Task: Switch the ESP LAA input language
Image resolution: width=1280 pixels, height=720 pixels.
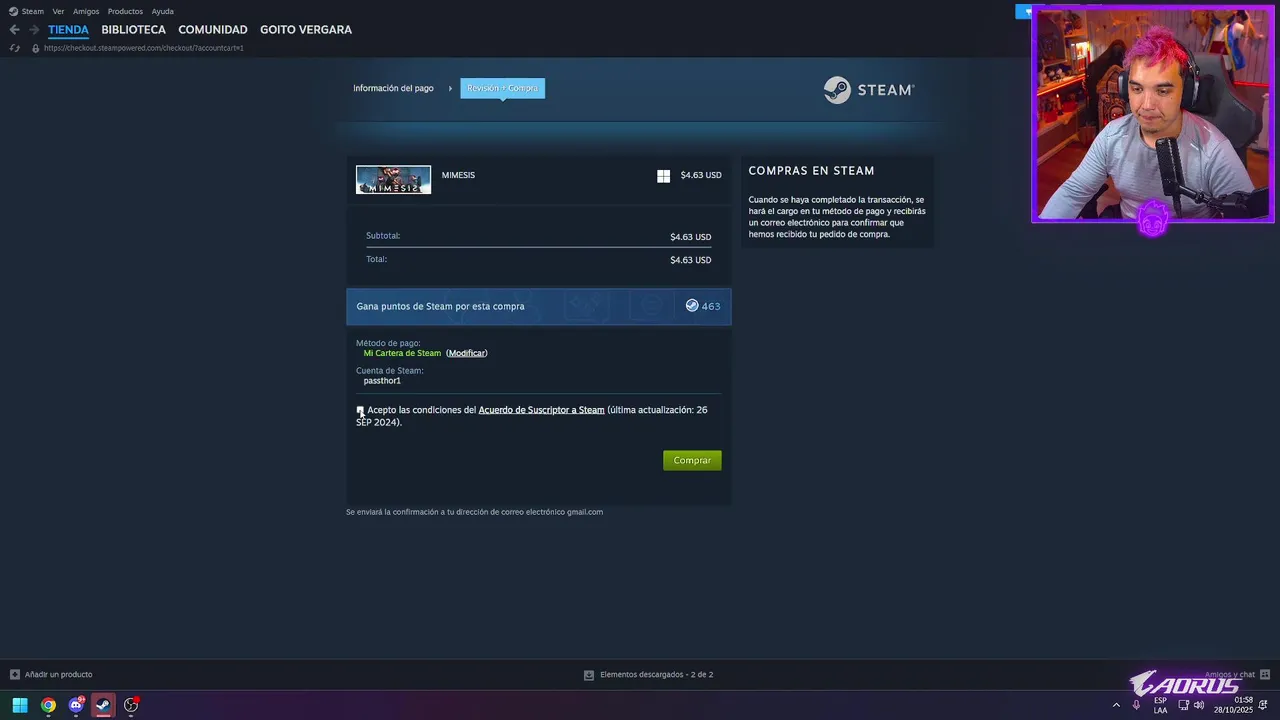Action: (x=1160, y=705)
